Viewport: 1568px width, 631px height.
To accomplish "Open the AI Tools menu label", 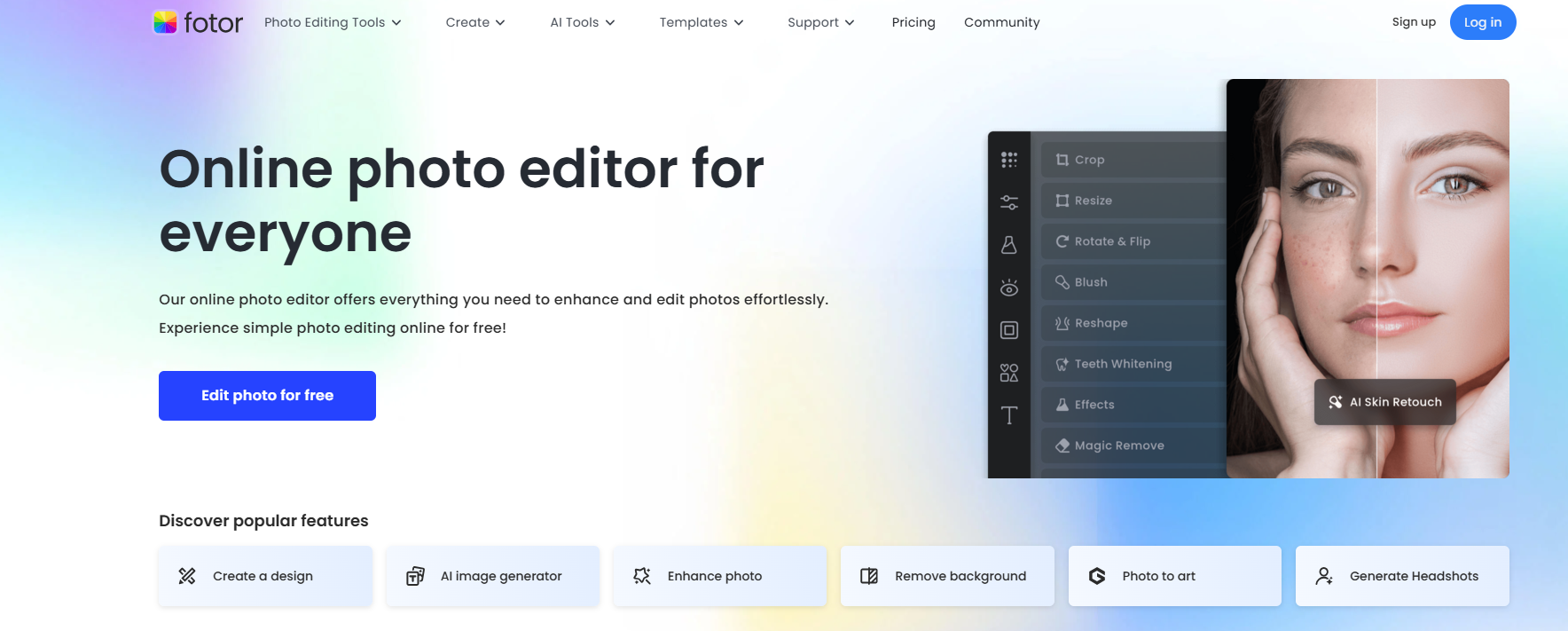I will coord(575,22).
